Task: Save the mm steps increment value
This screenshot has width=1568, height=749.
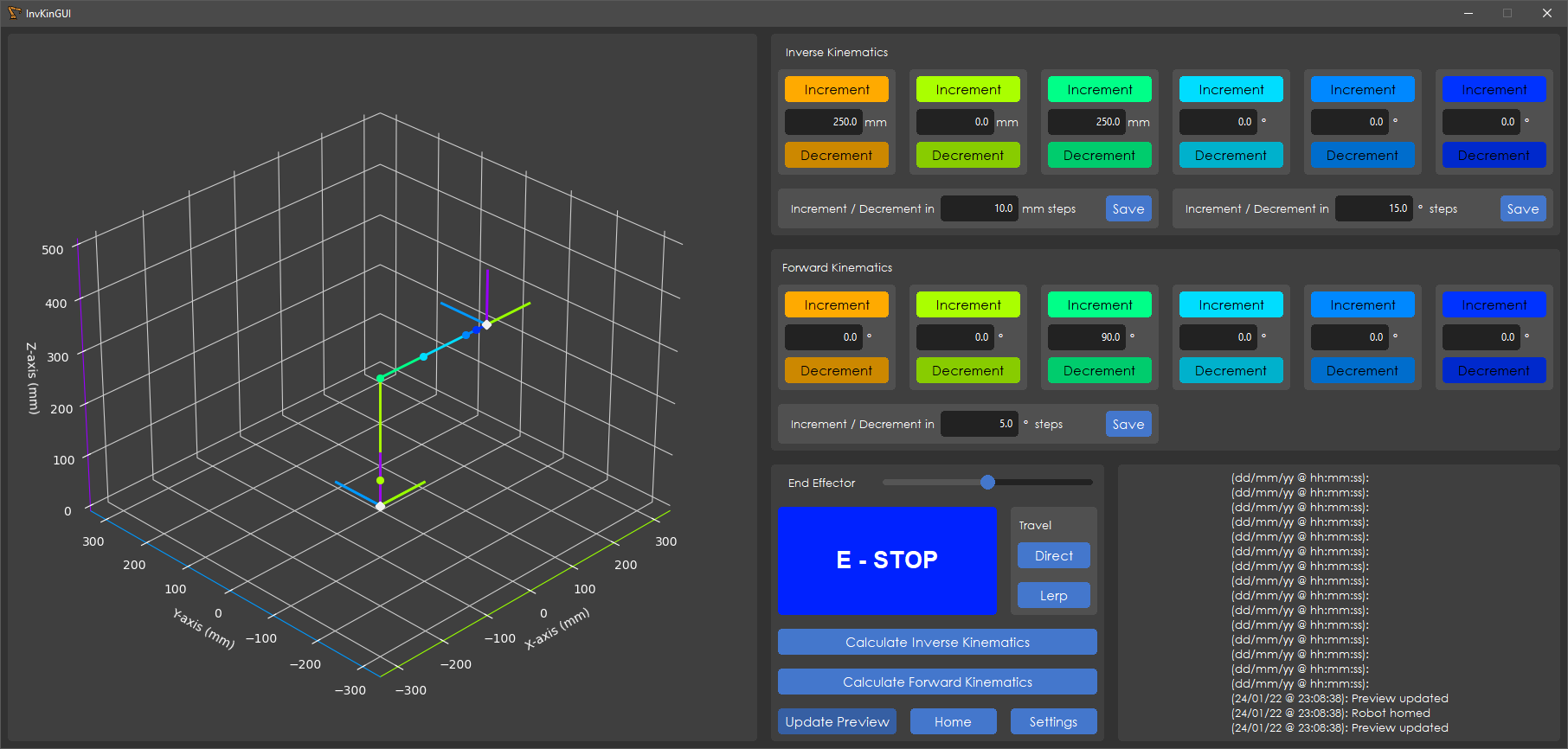Action: tap(1128, 208)
